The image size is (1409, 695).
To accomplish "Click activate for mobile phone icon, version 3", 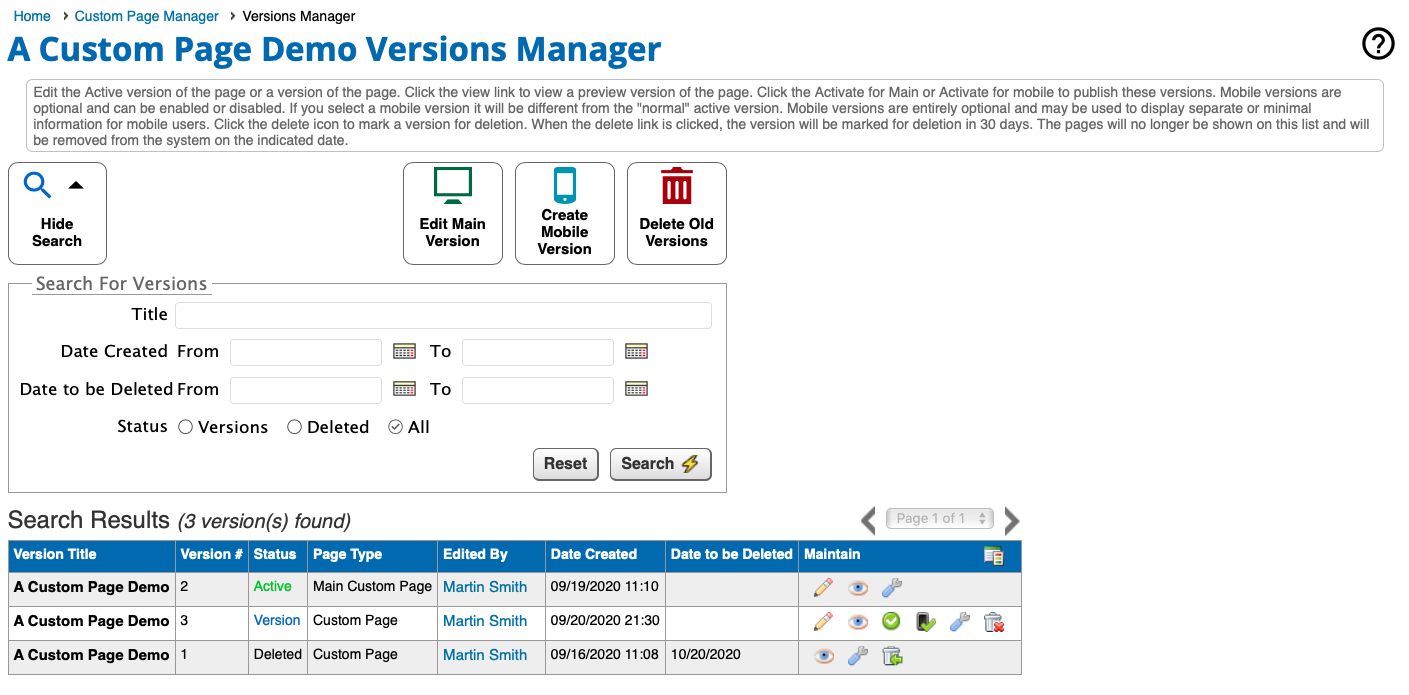I will point(925,622).
